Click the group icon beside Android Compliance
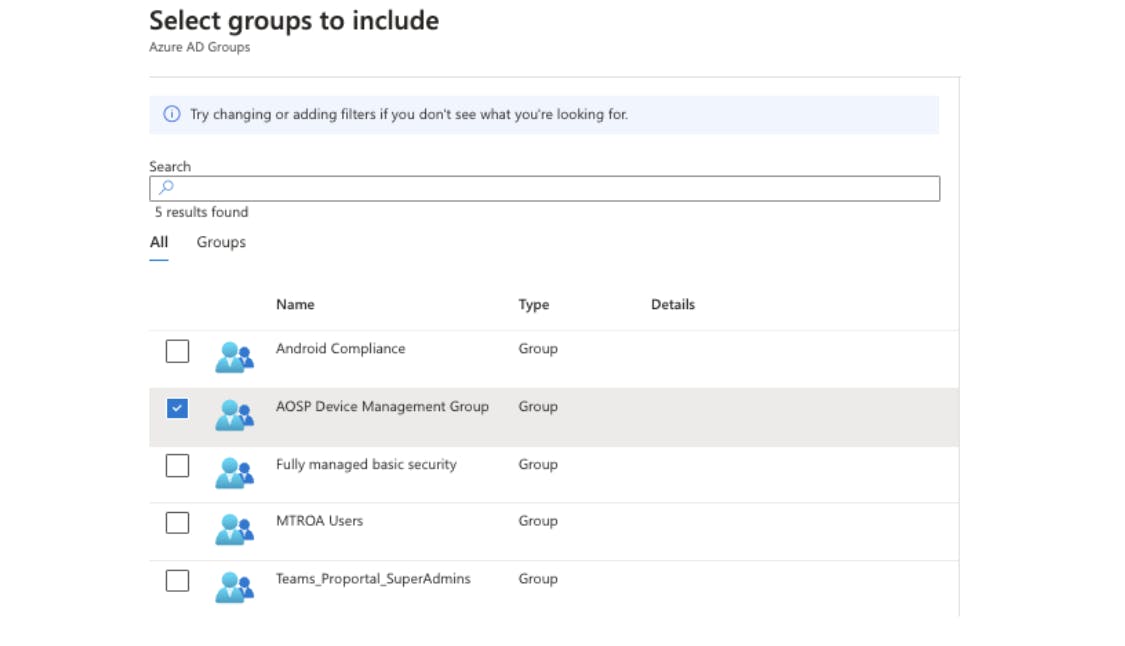 pos(234,357)
